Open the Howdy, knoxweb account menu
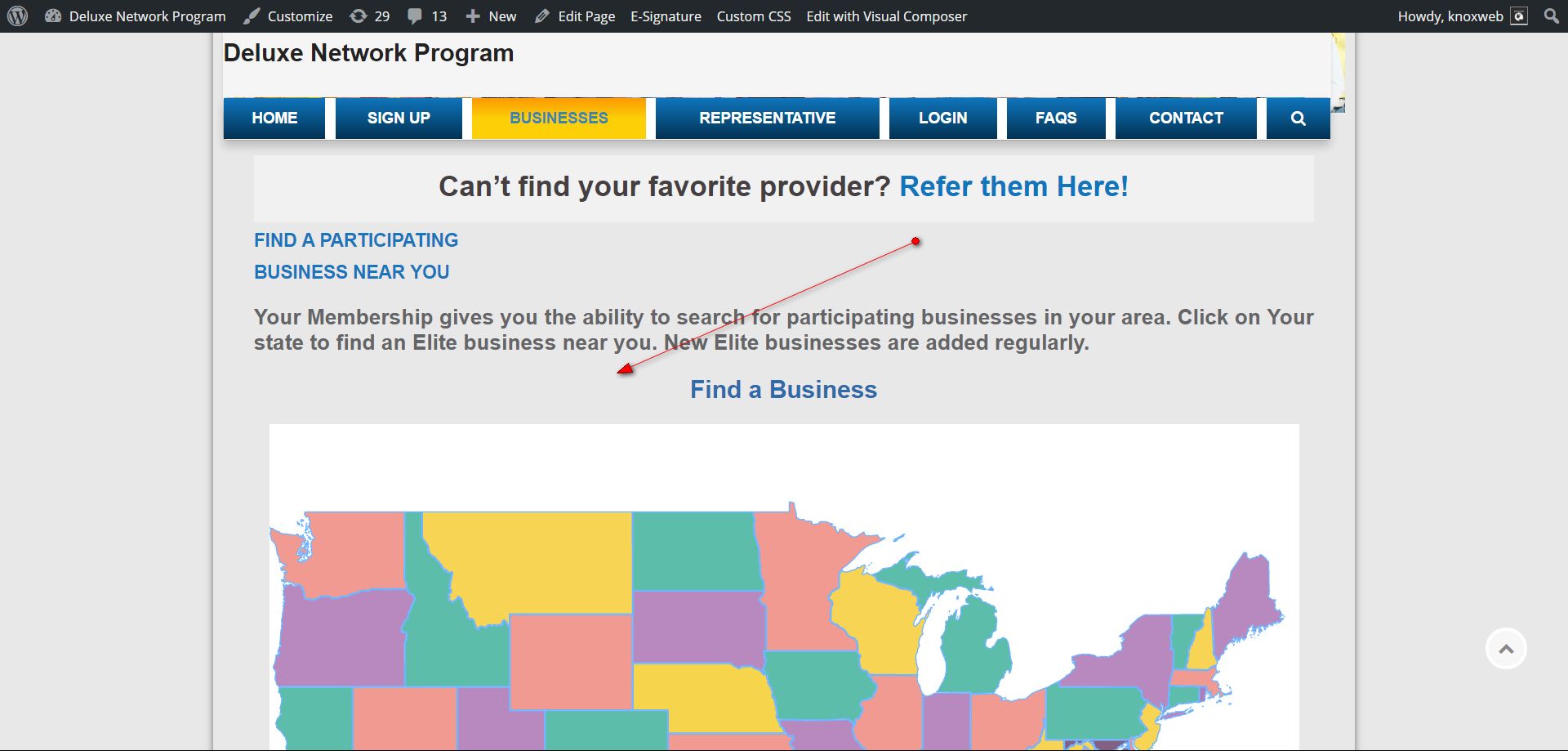 pos(1450,16)
